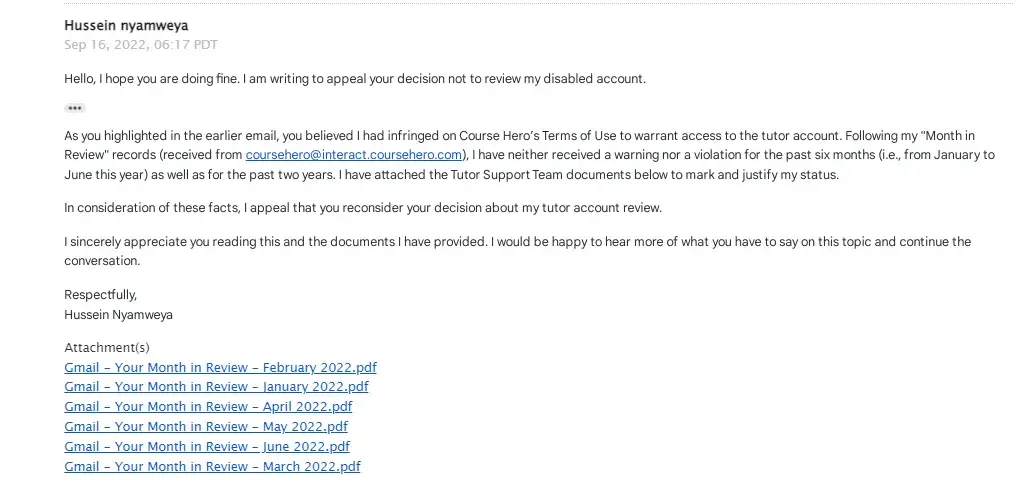Open the January 2022 Month in Review PDF
1035x498 pixels.
click(216, 387)
